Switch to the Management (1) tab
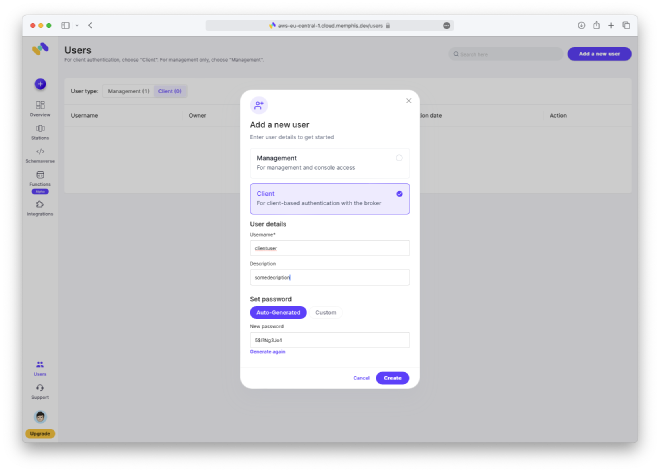This screenshot has width=660, height=472. pos(128,91)
